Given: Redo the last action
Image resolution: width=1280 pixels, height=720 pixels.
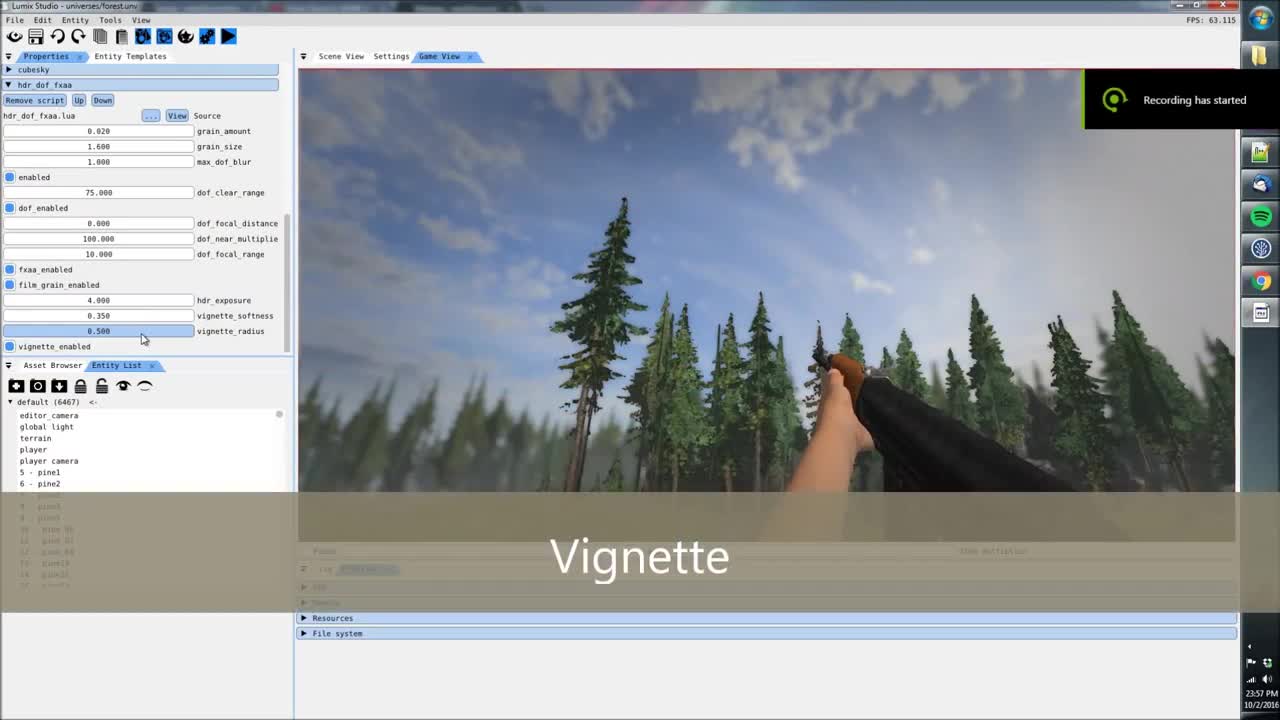Looking at the screenshot, I should click(x=78, y=37).
